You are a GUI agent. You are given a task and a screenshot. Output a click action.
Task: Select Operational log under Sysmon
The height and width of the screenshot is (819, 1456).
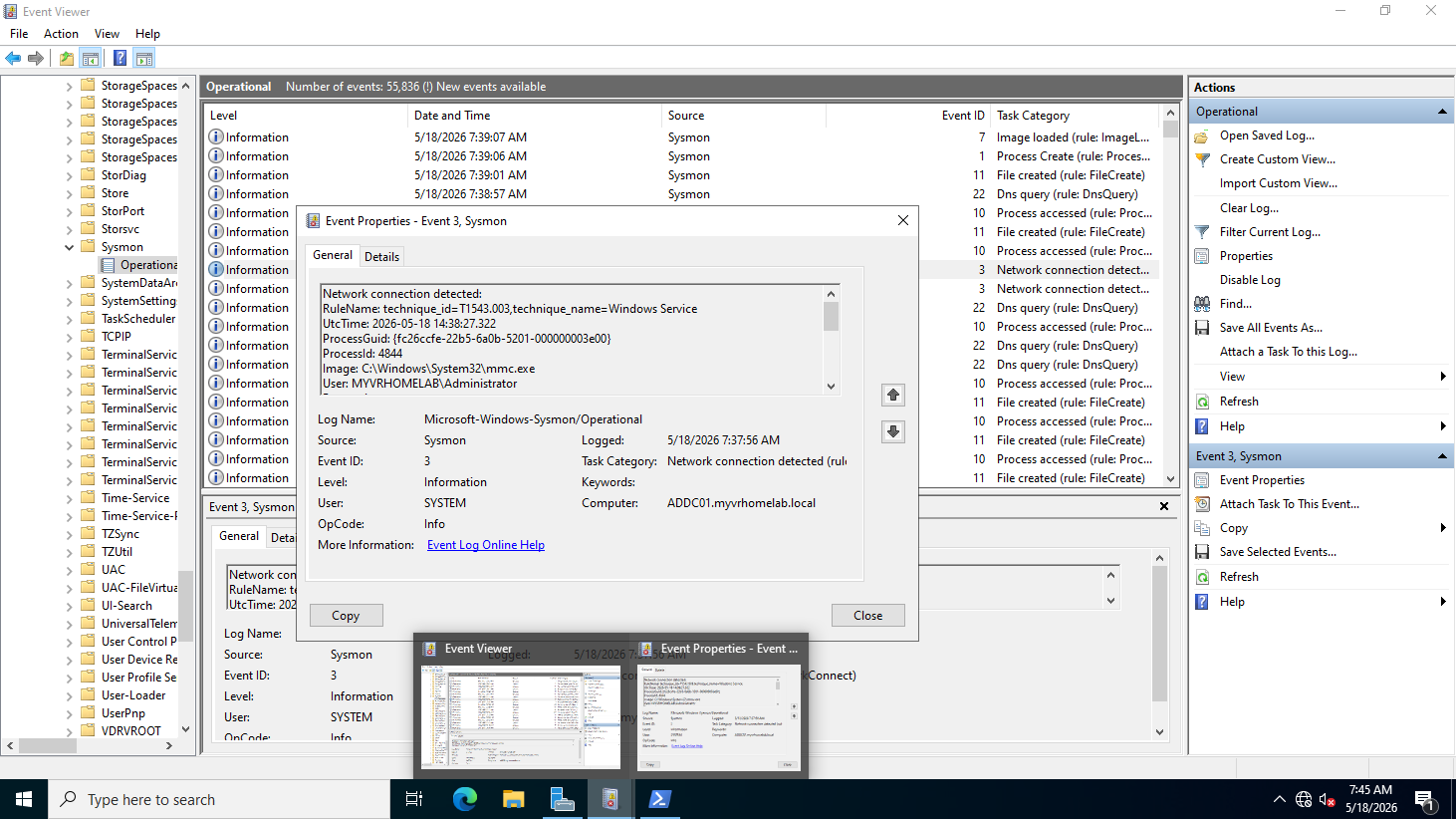(x=139, y=265)
